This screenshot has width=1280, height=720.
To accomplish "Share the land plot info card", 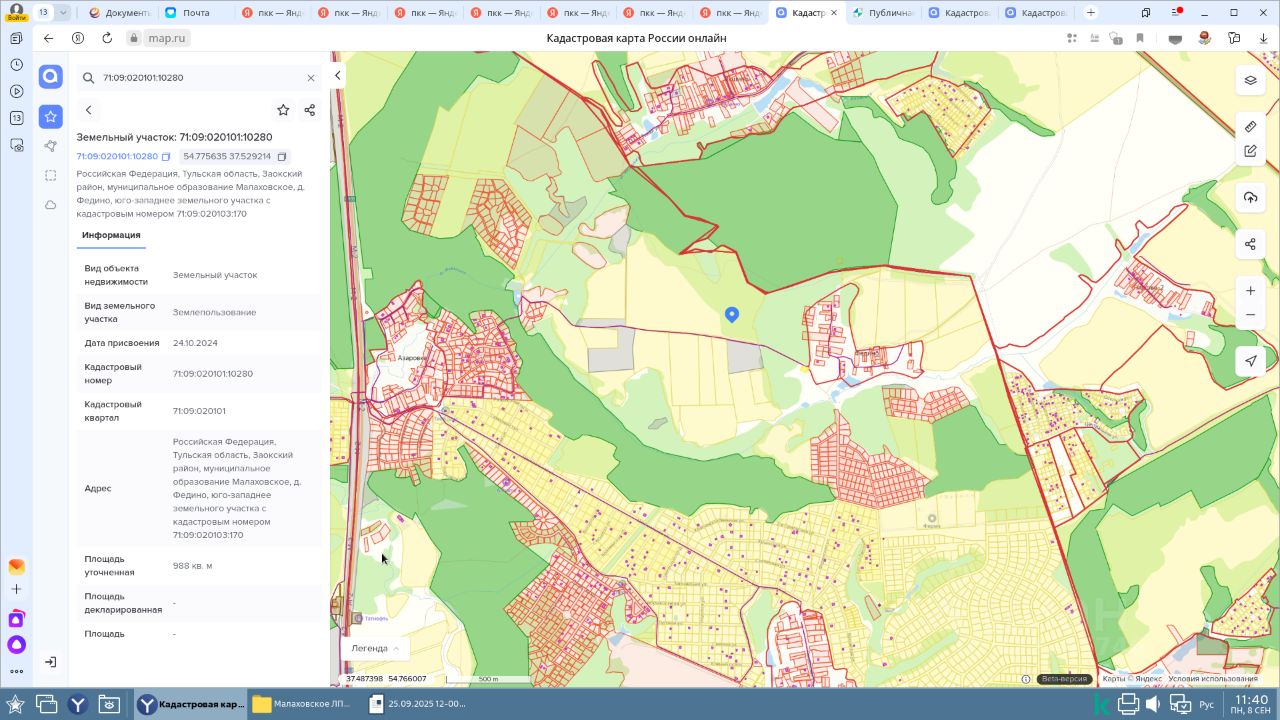I will pos(310,110).
